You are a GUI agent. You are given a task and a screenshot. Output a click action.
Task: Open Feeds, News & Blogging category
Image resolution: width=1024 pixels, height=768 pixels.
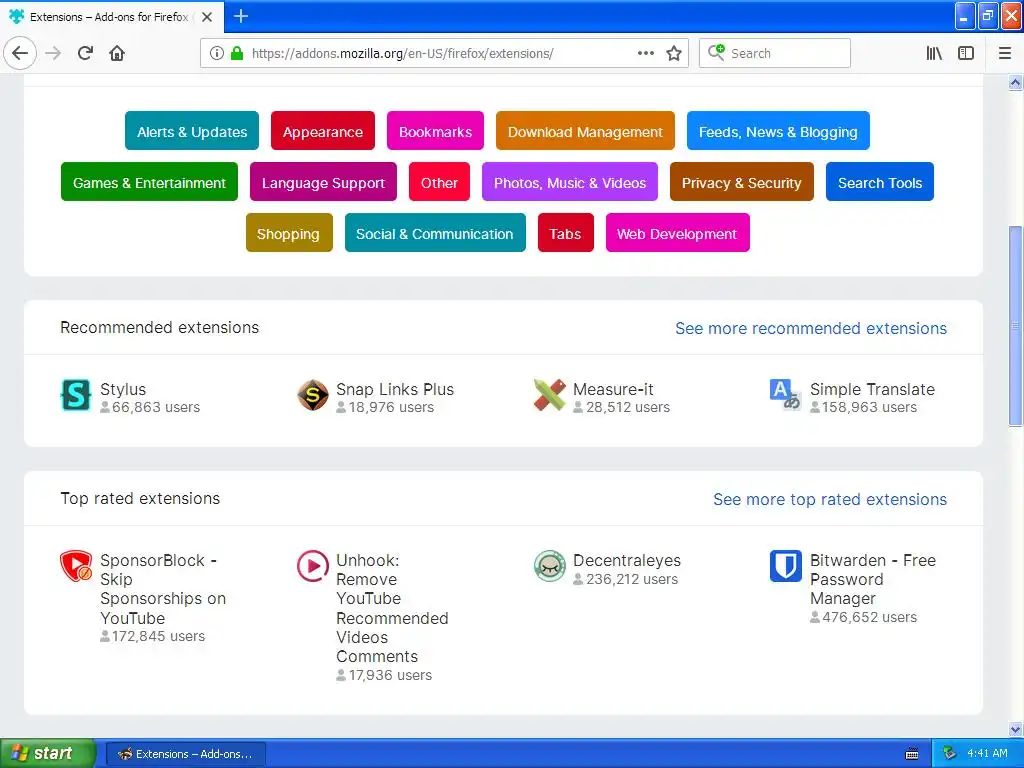click(778, 131)
